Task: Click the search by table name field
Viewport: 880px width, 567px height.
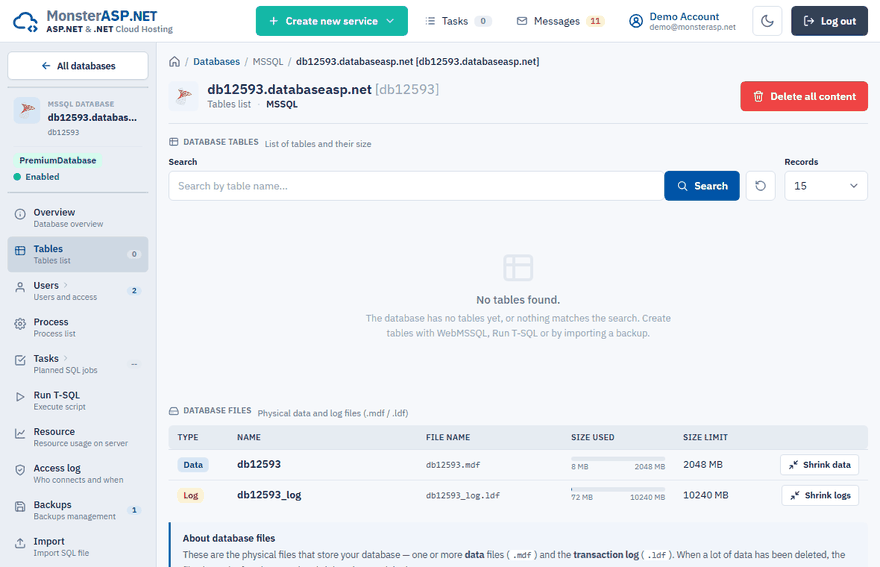Action: click(x=416, y=186)
